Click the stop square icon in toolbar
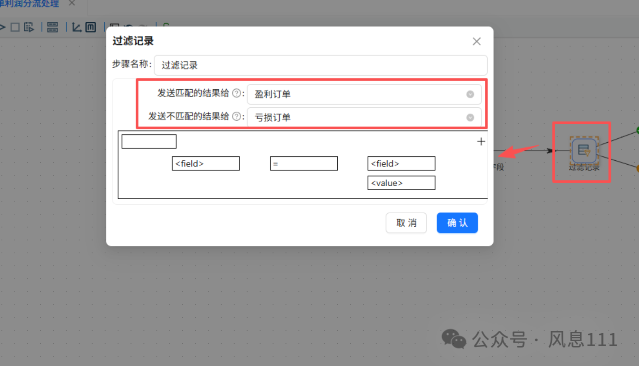The height and width of the screenshot is (366, 639). (x=15, y=27)
